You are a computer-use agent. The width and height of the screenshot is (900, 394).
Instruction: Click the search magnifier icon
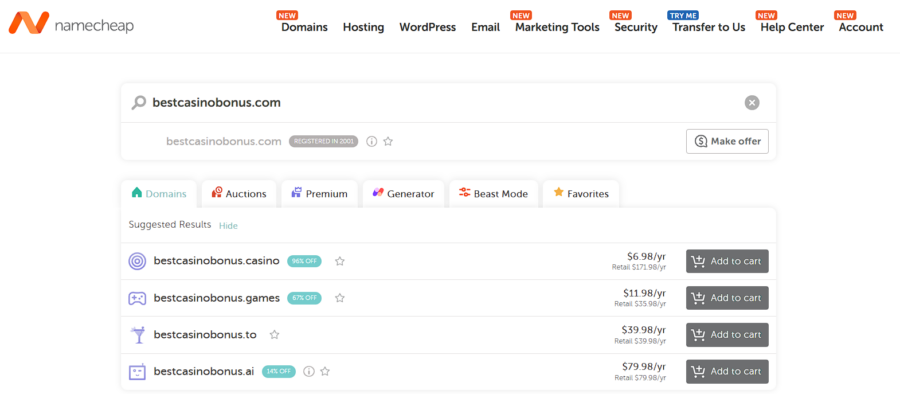tap(138, 103)
